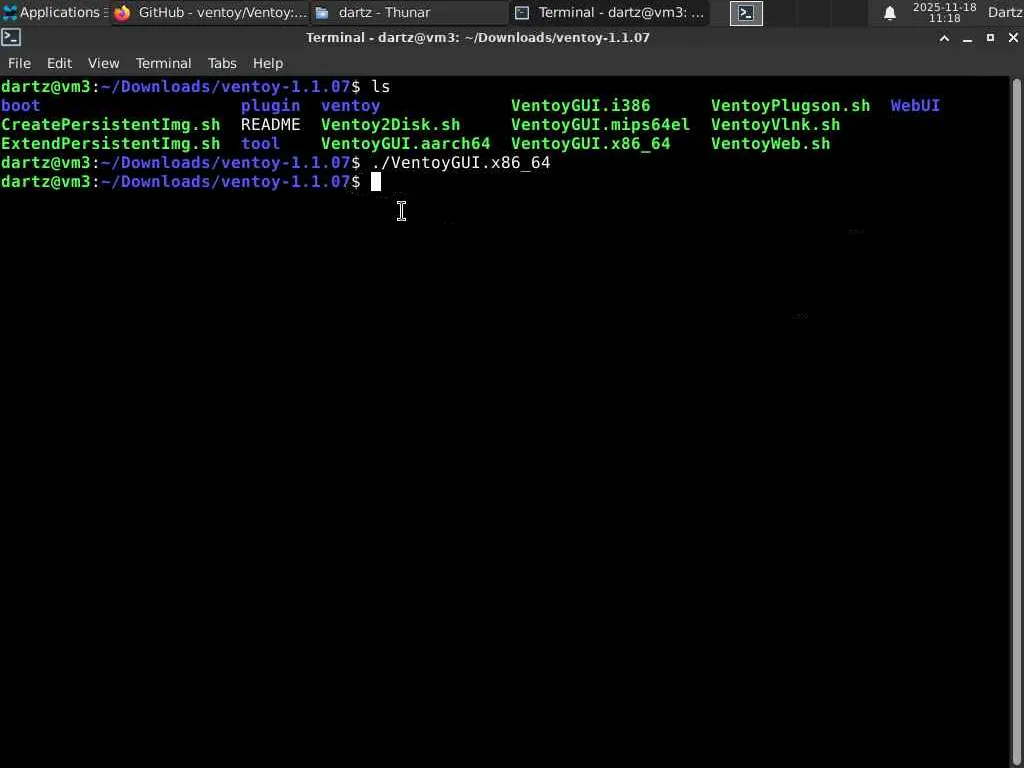Image resolution: width=1024 pixels, height=768 pixels.
Task: Maximize the terminal window
Action: click(990, 39)
